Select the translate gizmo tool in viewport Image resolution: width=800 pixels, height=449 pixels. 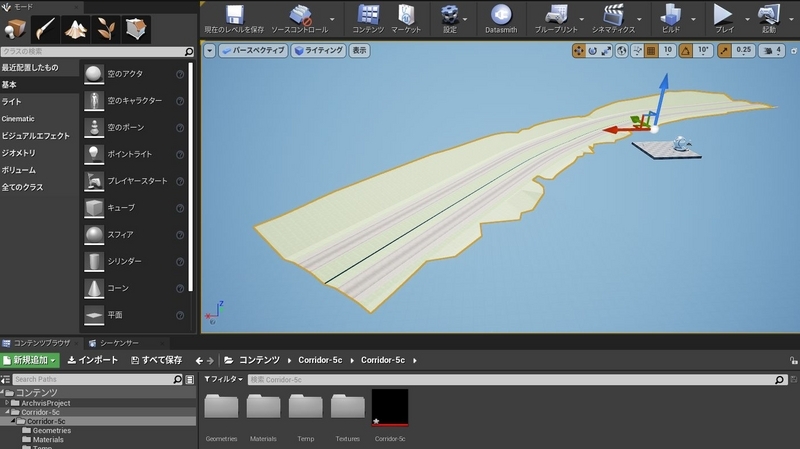[579, 51]
